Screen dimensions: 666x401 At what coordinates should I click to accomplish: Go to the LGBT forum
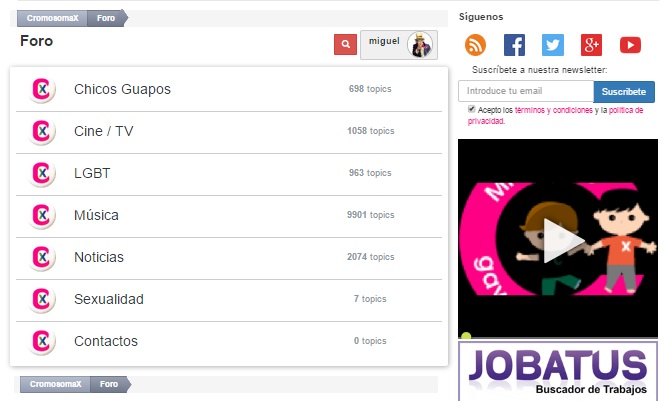(x=92, y=173)
